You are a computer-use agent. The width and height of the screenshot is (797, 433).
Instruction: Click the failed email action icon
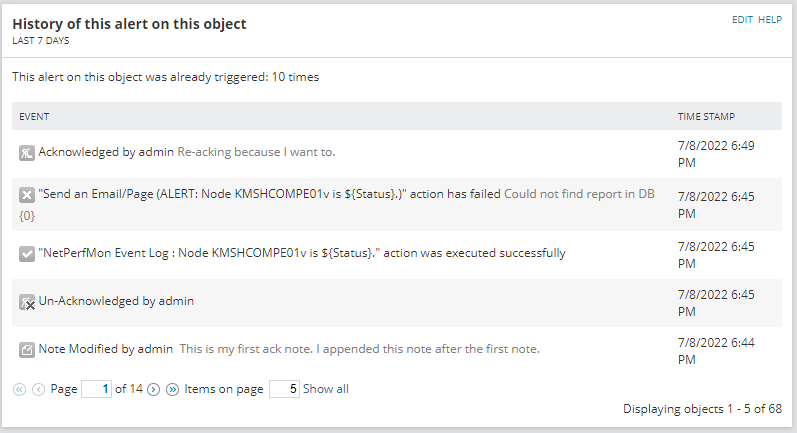(x=27, y=194)
